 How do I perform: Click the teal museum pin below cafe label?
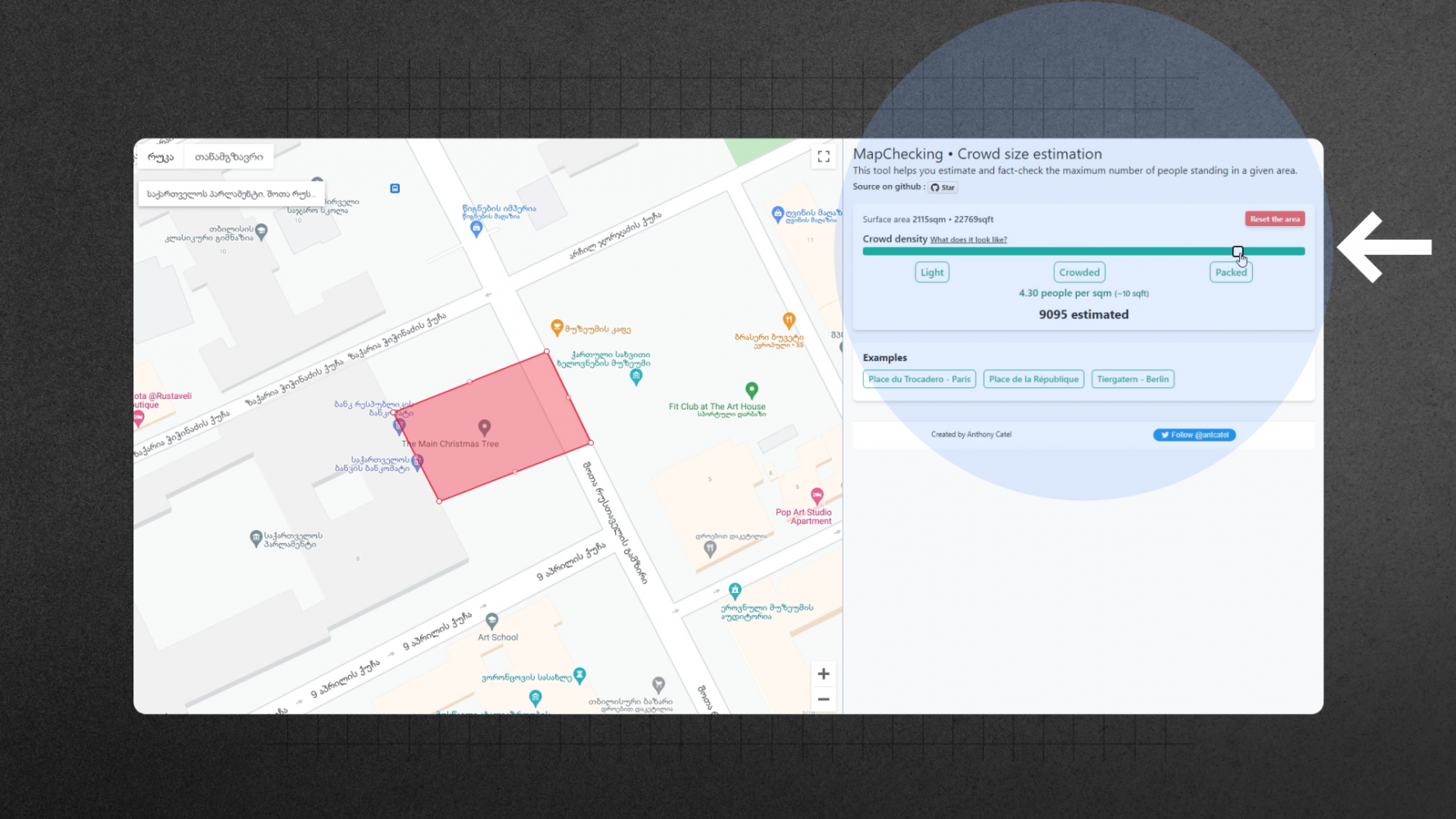click(x=636, y=377)
